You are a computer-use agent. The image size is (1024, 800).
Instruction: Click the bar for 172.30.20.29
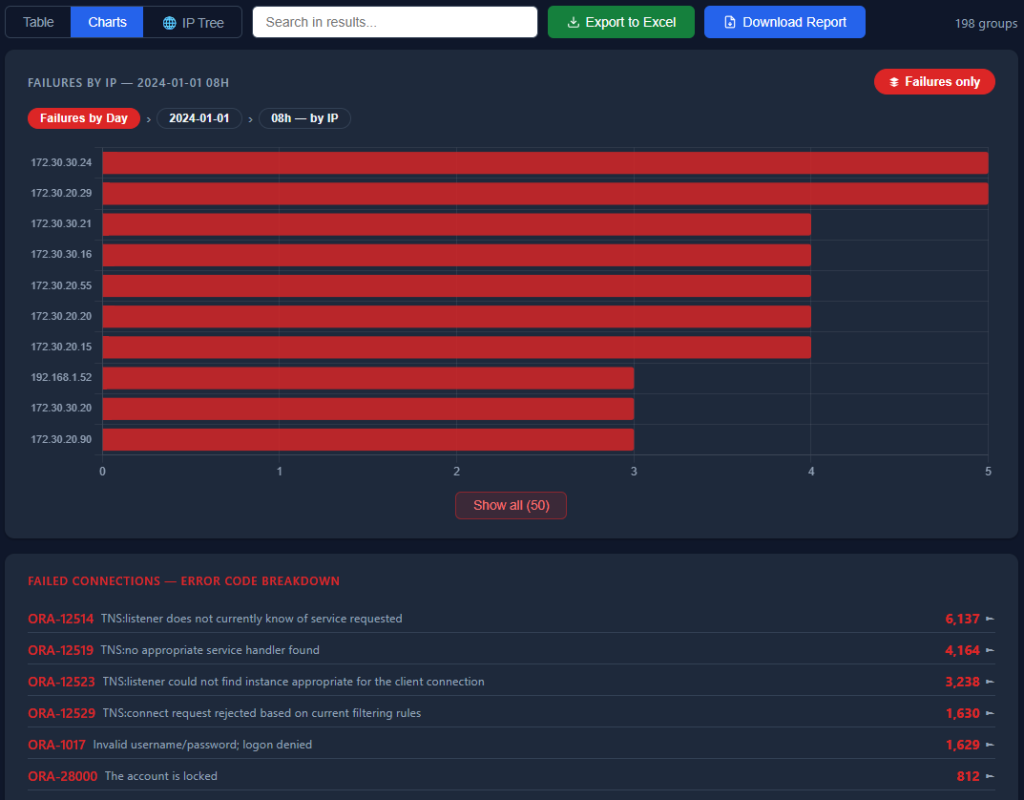pyautogui.click(x=545, y=194)
